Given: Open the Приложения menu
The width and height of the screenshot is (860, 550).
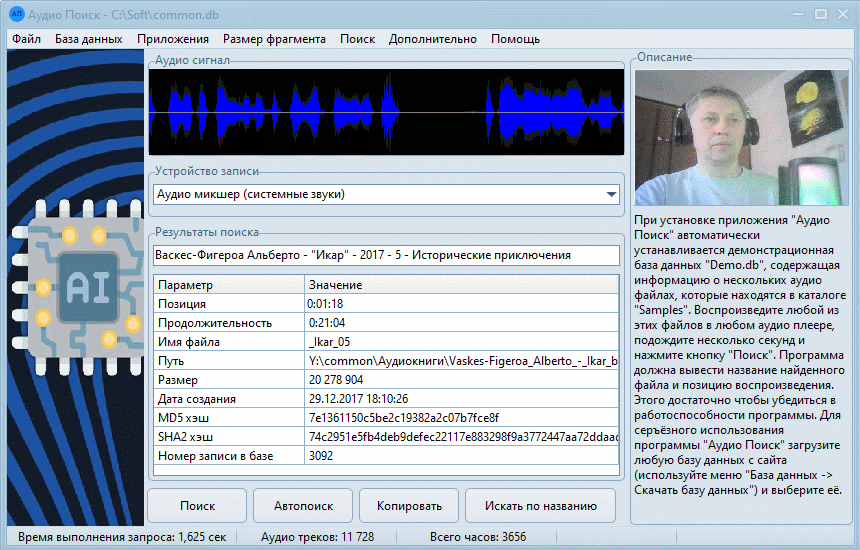Looking at the screenshot, I should [173, 39].
